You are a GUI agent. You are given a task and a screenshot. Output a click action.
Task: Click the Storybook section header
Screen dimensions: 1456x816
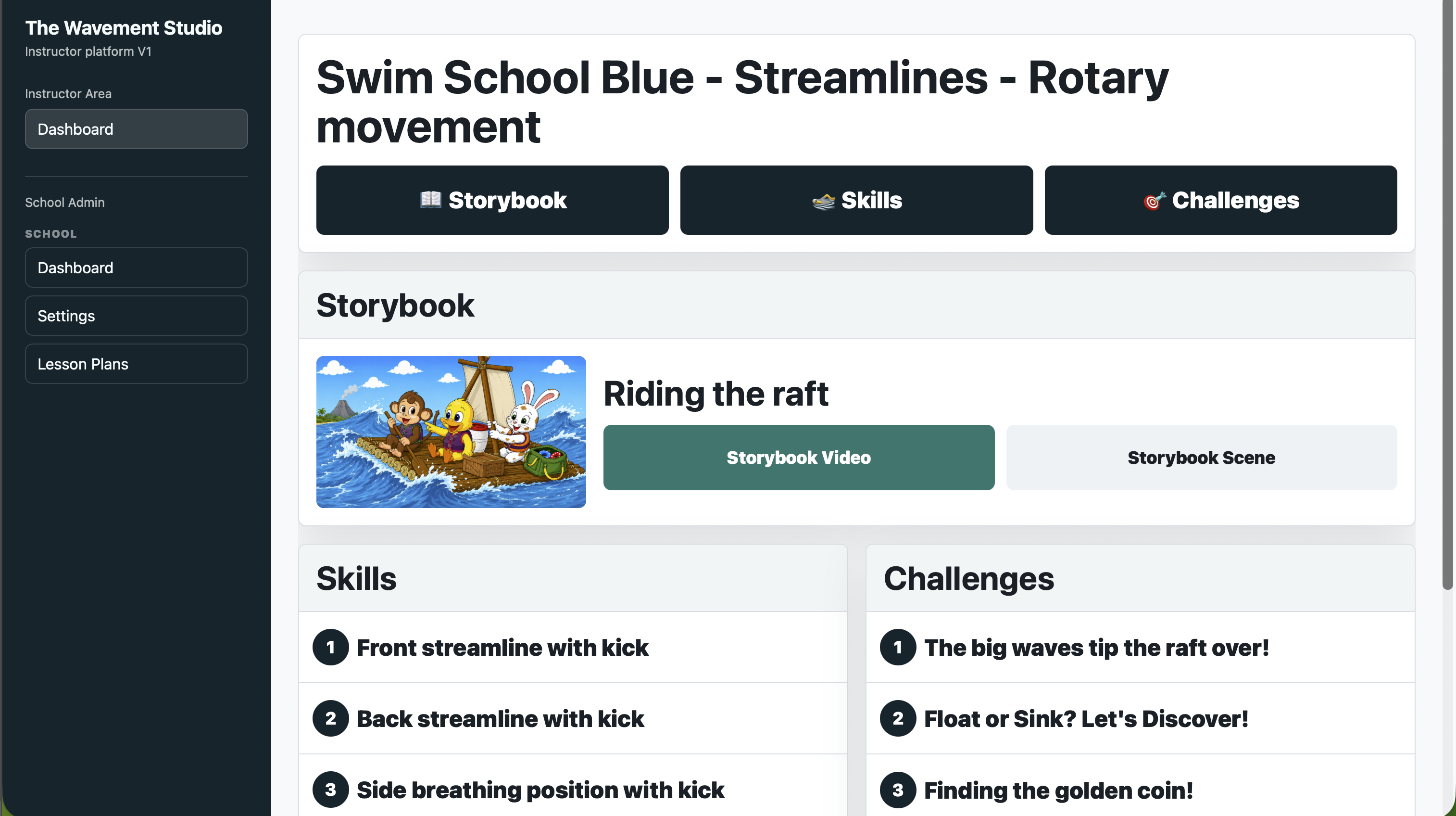[x=856, y=305]
